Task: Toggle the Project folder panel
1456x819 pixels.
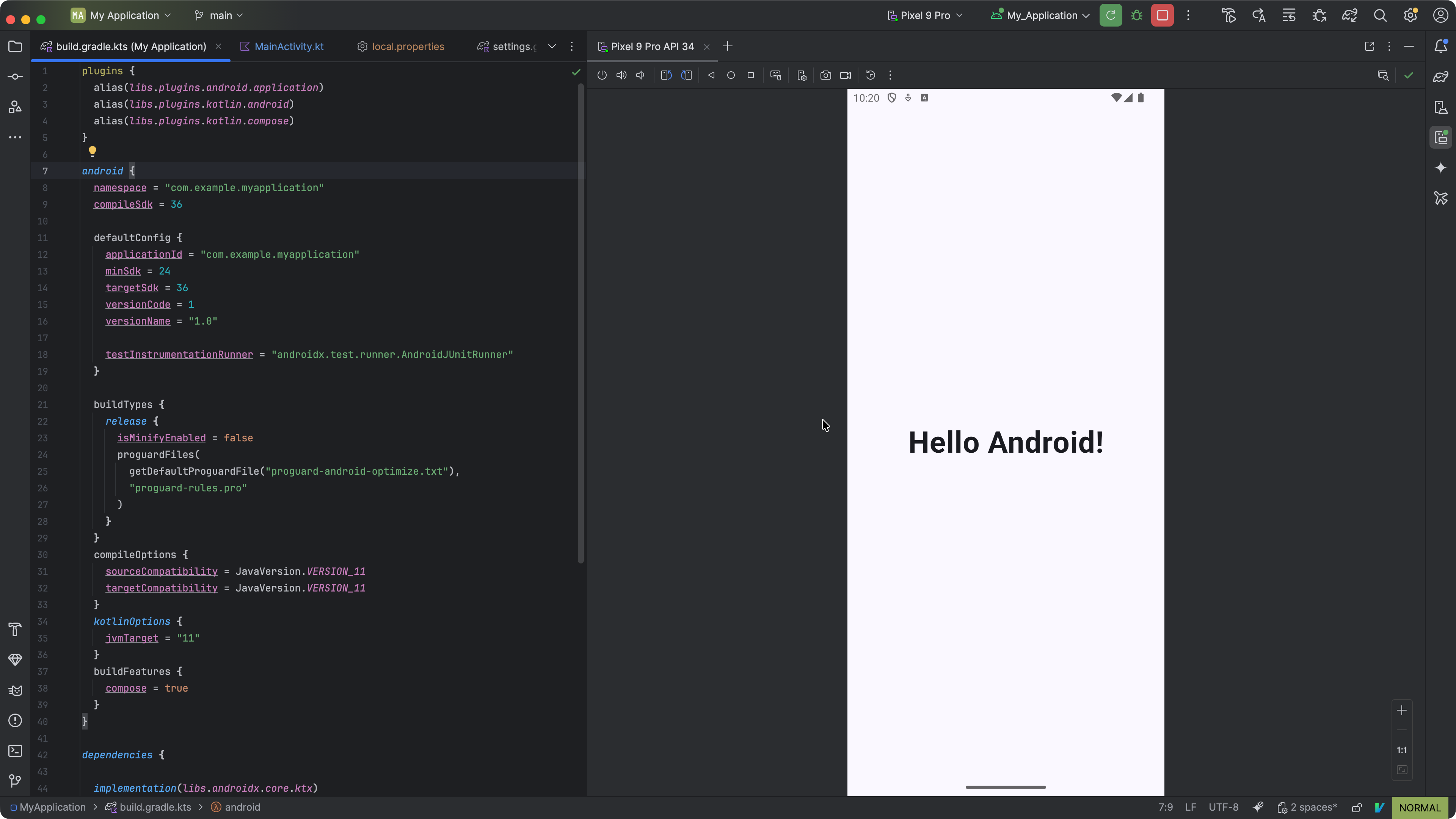Action: (15, 46)
